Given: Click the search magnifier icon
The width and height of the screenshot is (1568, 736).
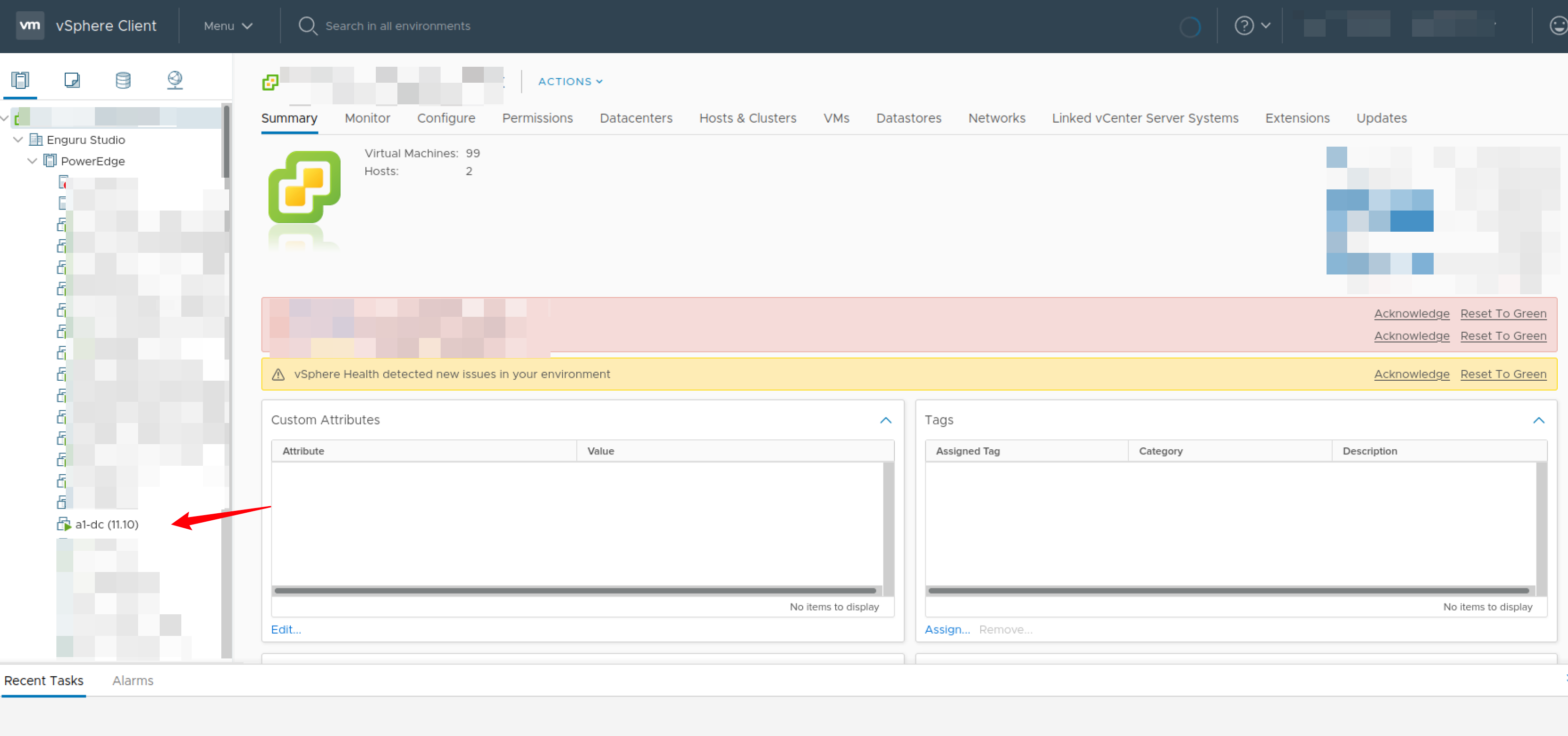Looking at the screenshot, I should pyautogui.click(x=307, y=25).
